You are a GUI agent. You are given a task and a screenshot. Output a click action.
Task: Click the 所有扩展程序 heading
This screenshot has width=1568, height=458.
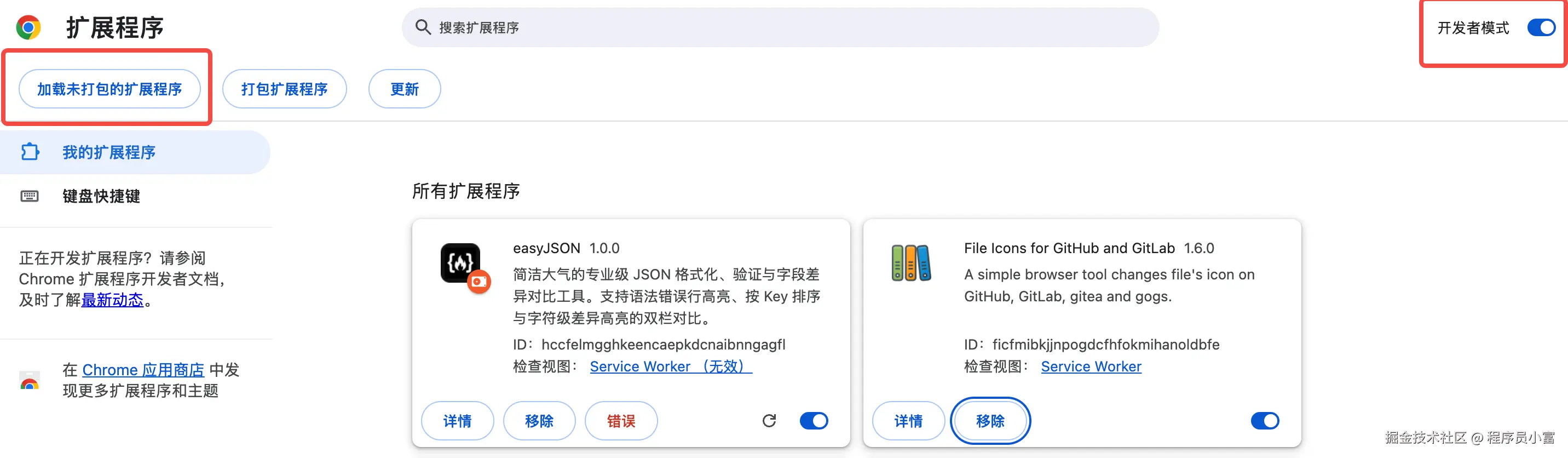[466, 191]
